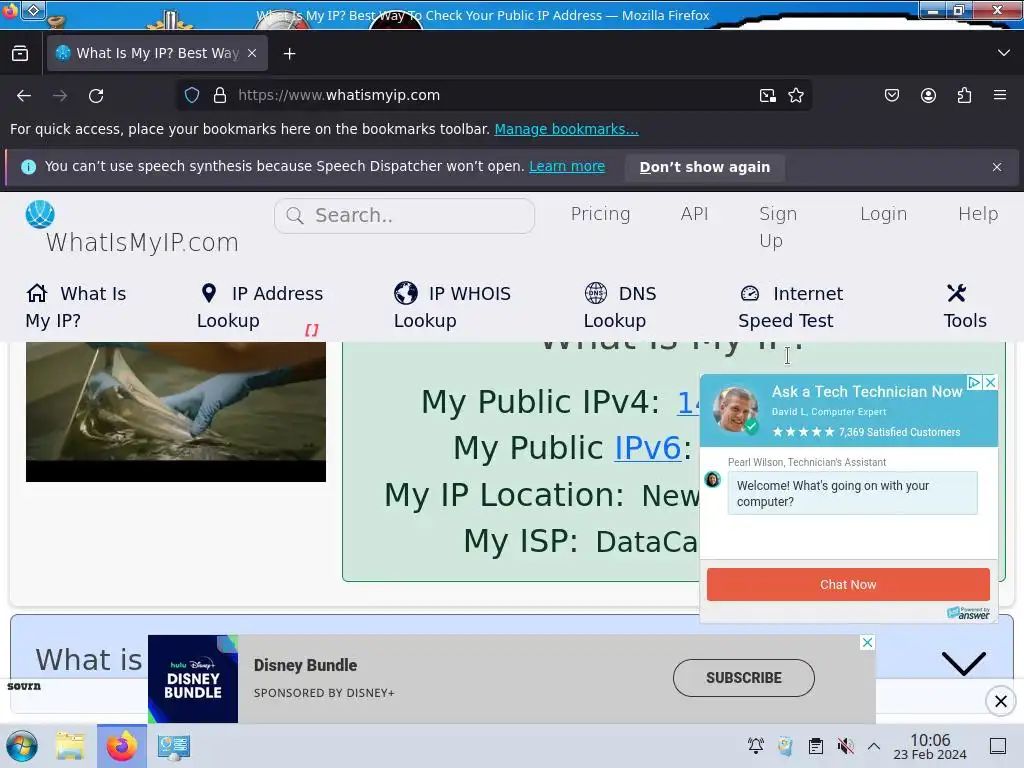Select DNS Lookup navigation item
The image size is (1024, 768).
tap(620, 307)
